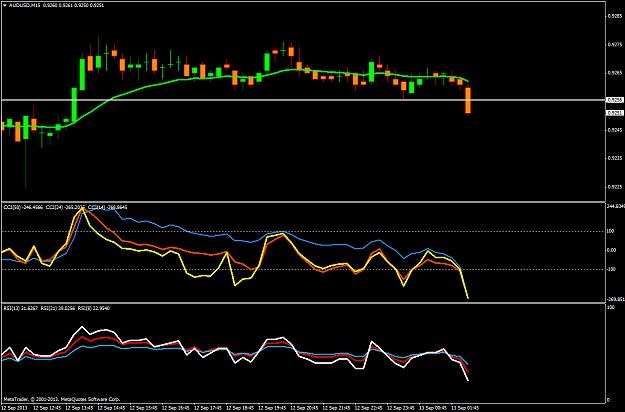Click the CCI -100 level label
Image resolution: width=625 pixels, height=412 pixels.
tap(612, 269)
